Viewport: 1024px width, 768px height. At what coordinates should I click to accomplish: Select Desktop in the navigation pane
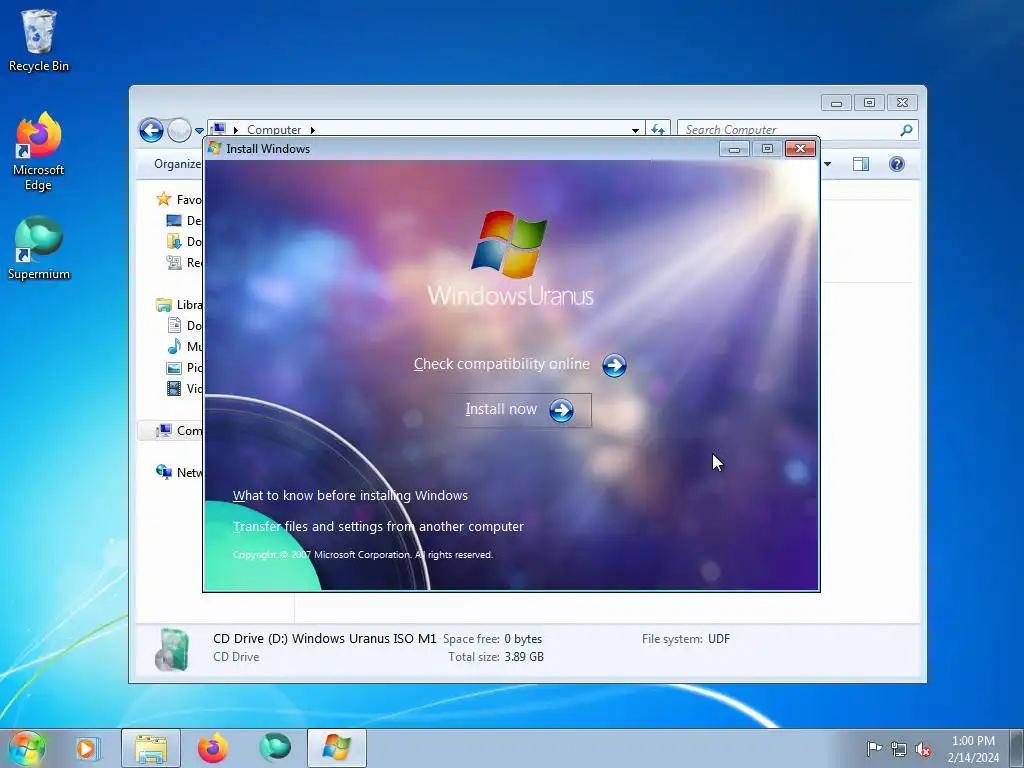(x=184, y=221)
